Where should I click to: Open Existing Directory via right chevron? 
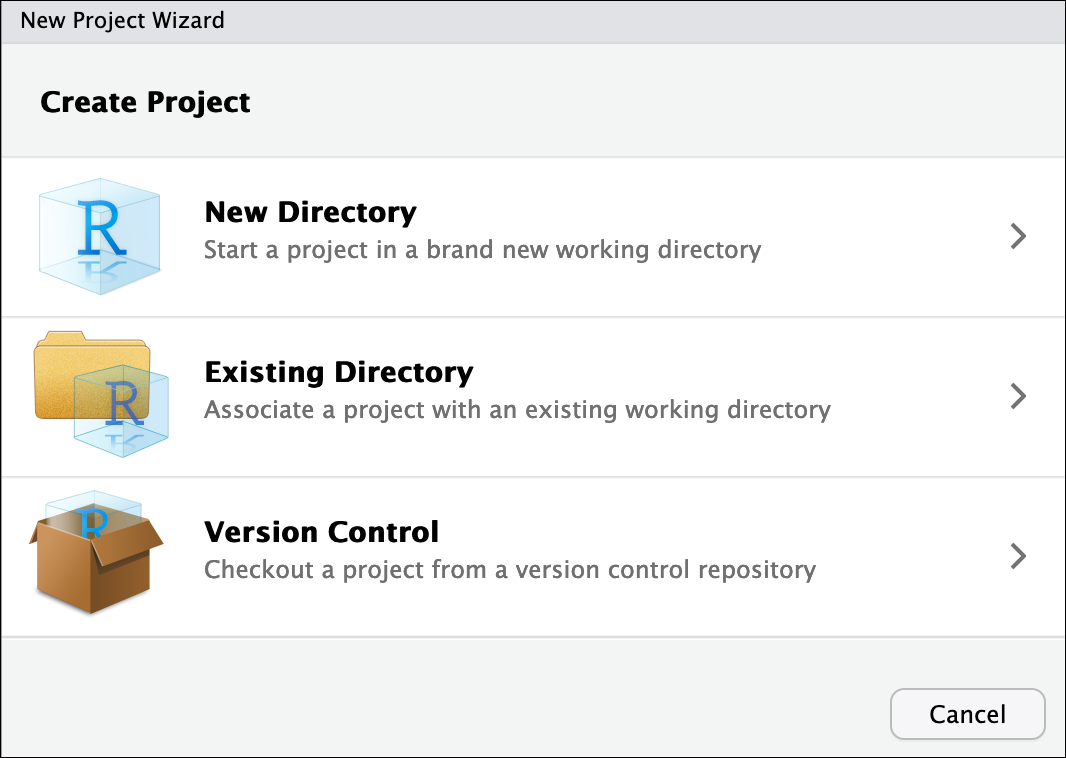point(1018,396)
